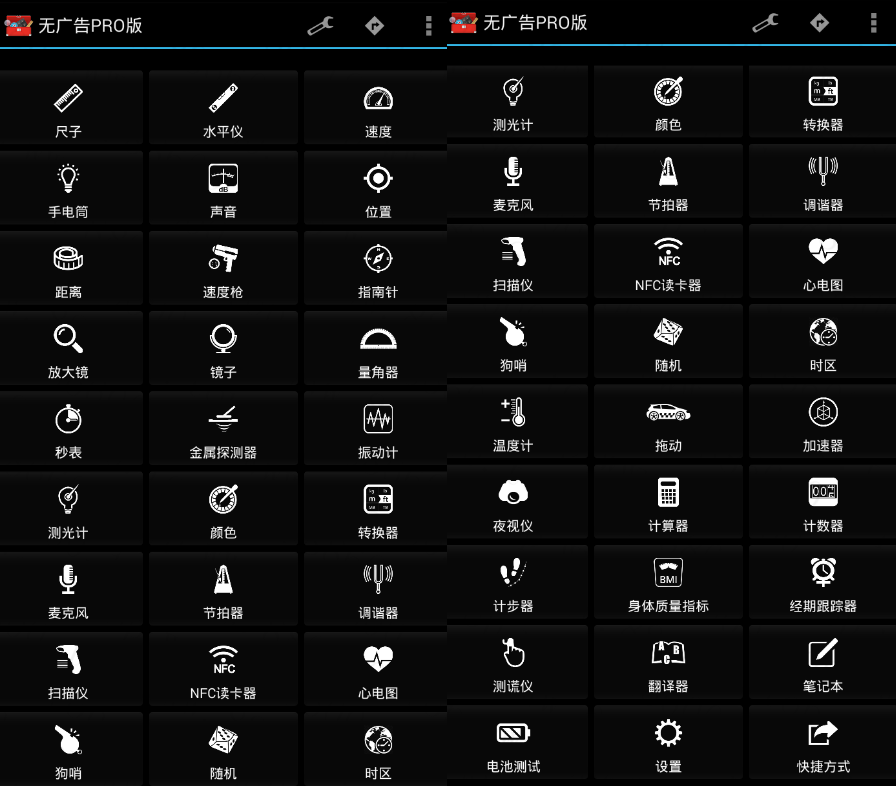
Task: Open the 尺子 ruler tool
Action: pos(69,107)
